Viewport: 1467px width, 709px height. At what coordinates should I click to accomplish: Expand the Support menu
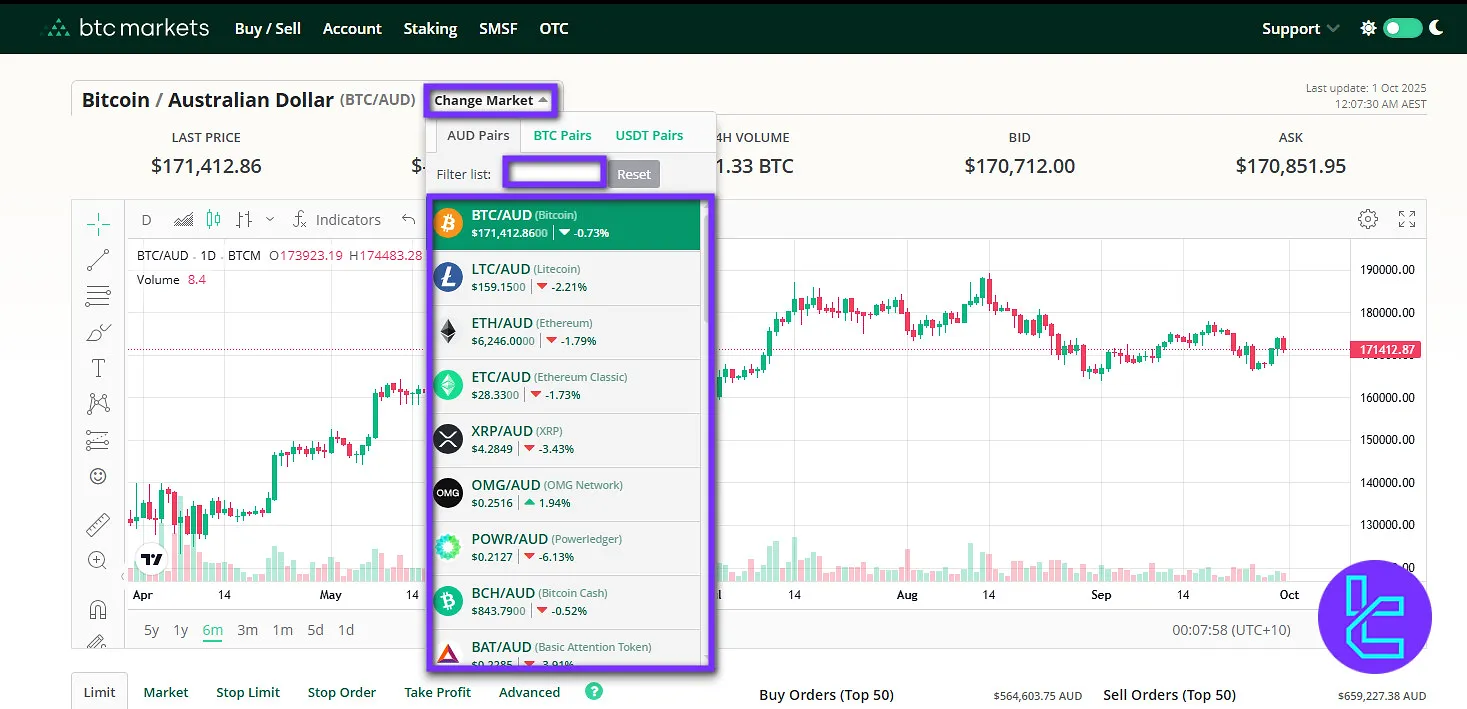pos(1291,28)
